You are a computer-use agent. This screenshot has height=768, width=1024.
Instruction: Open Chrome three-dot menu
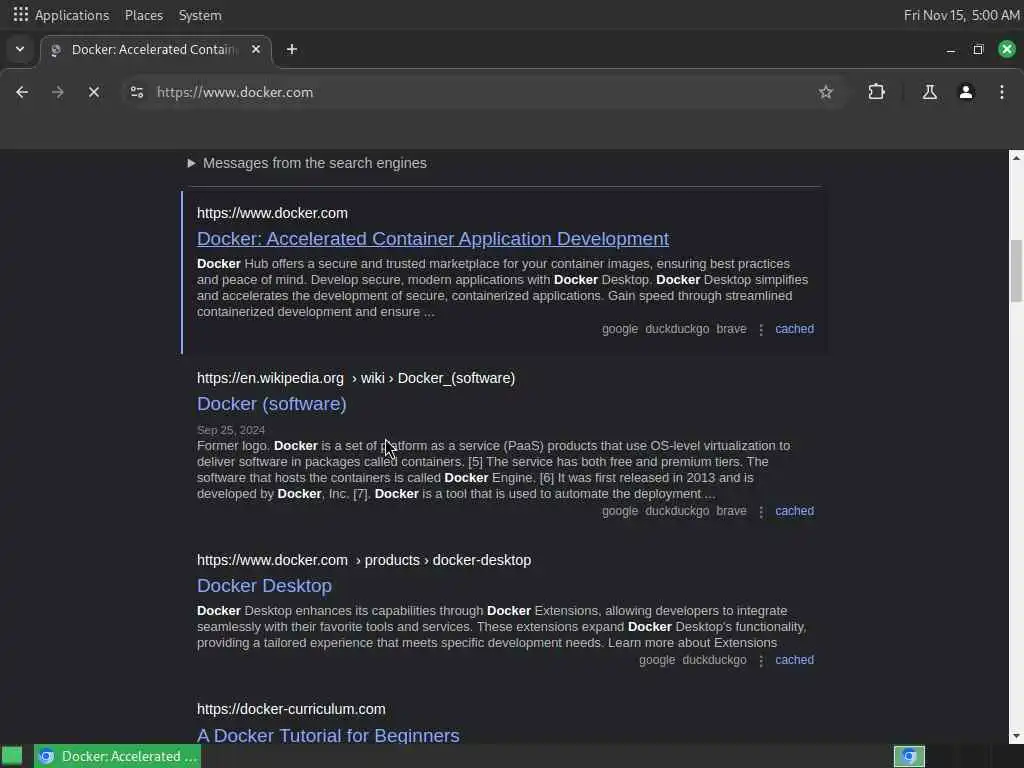tap(1002, 92)
